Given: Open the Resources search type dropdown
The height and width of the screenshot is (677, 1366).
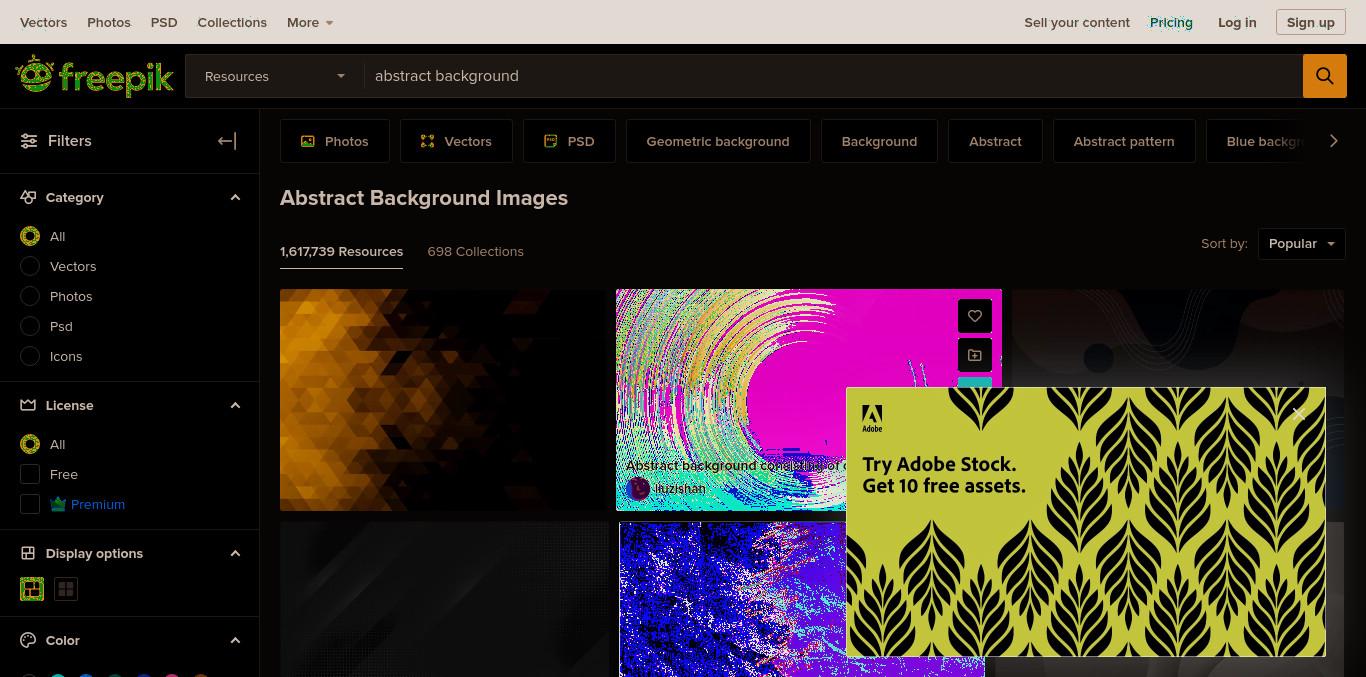Looking at the screenshot, I should coord(274,76).
